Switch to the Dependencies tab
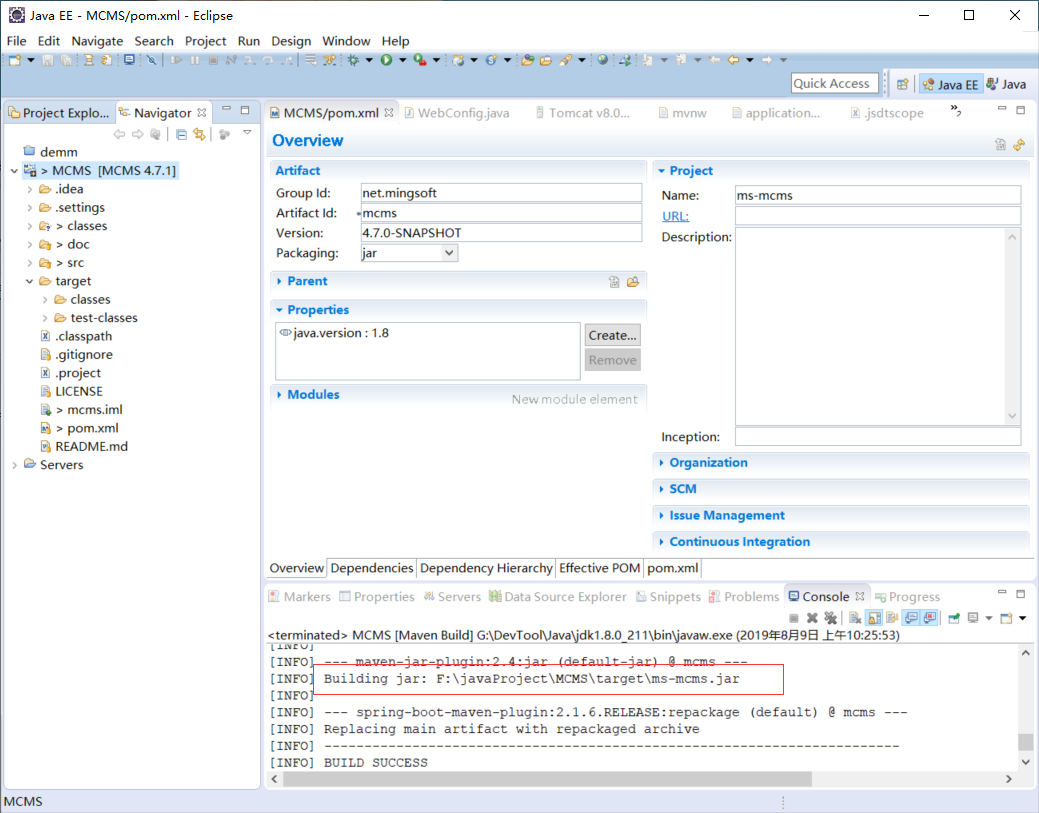1039x813 pixels. point(372,568)
